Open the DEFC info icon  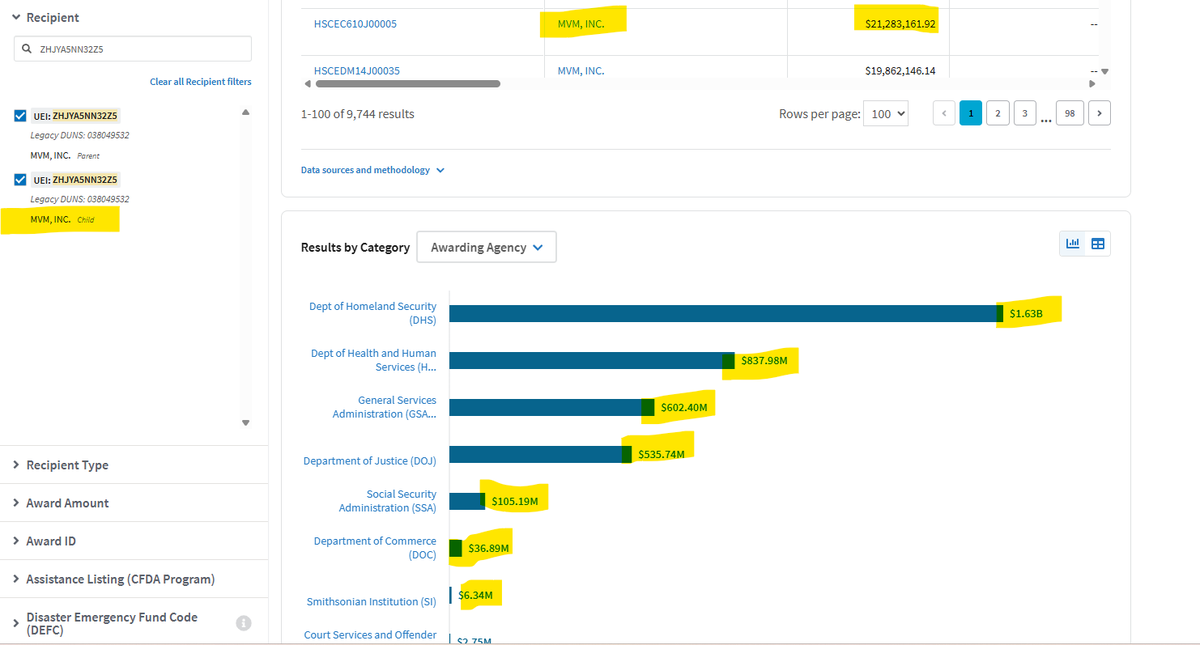242,623
